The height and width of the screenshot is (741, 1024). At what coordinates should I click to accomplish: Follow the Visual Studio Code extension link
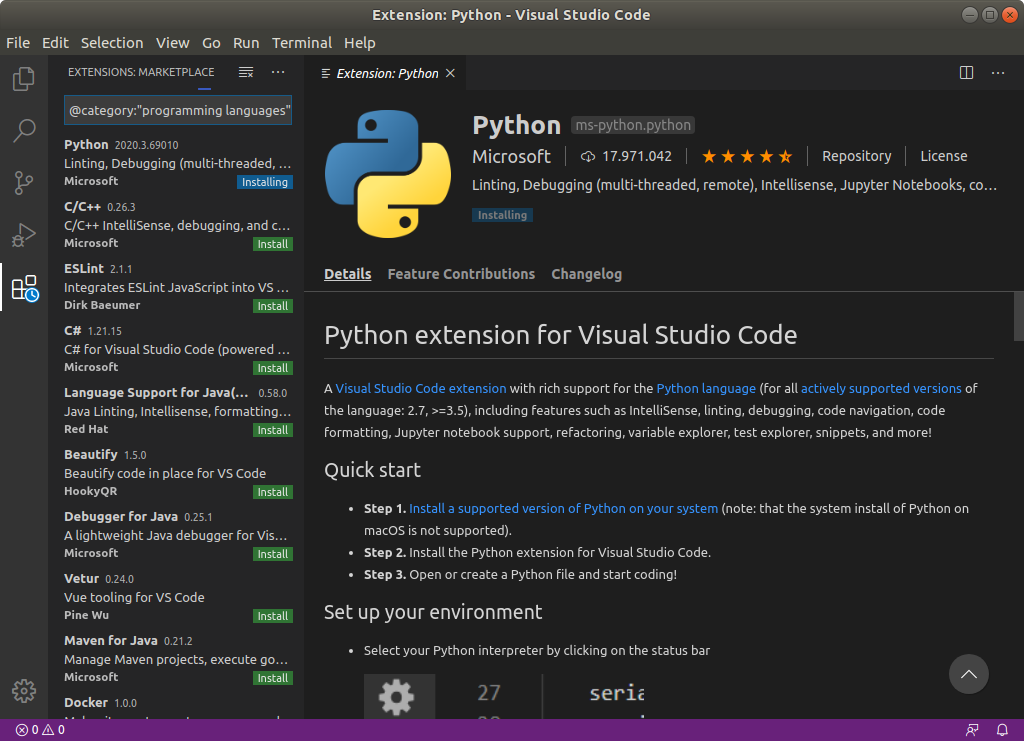421,388
